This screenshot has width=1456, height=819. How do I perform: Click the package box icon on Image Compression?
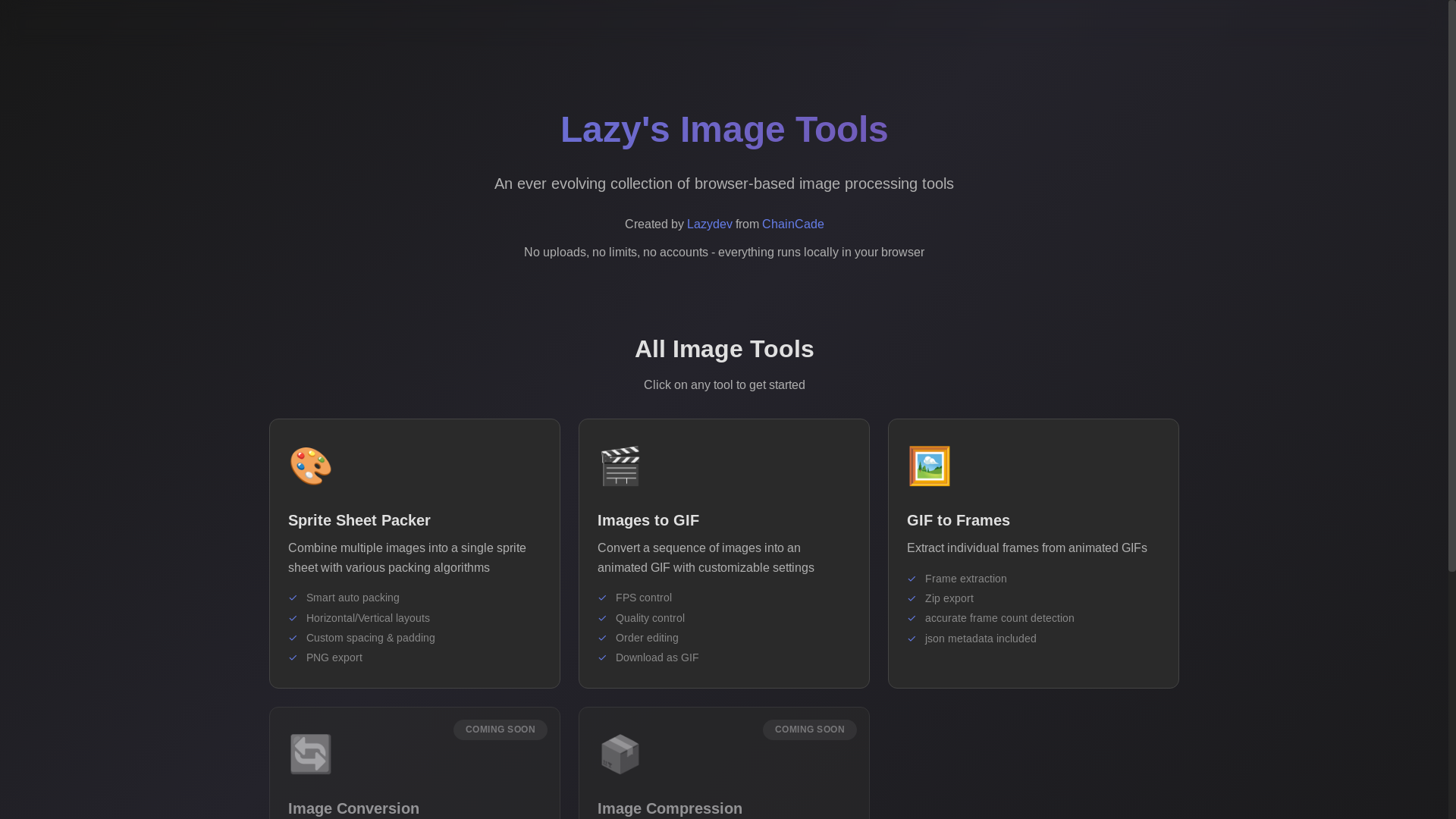click(620, 754)
